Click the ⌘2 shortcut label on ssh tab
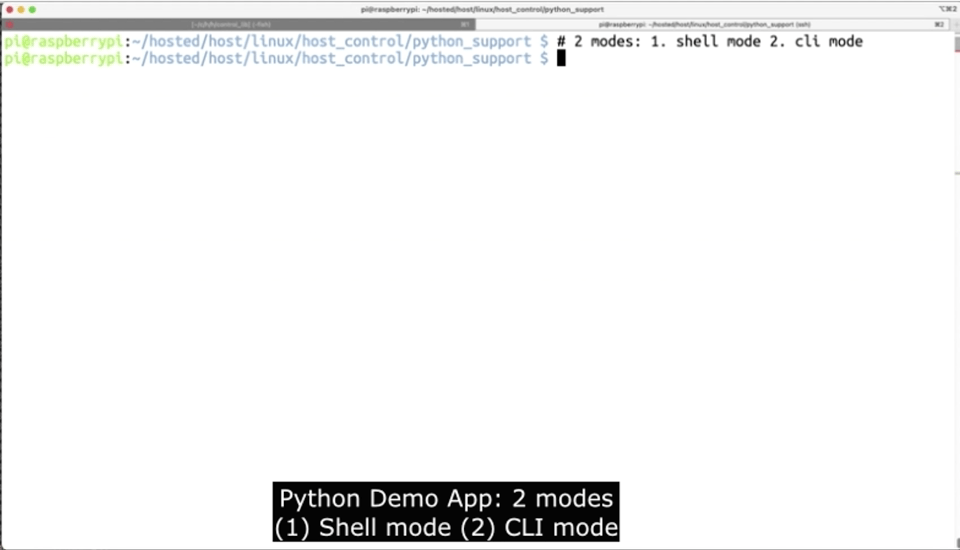Screen dimensions: 960x550 (x=939, y=24)
